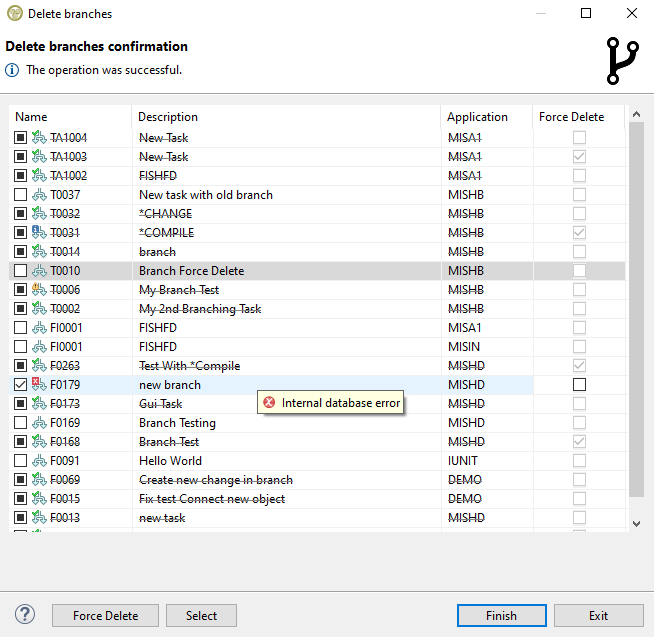Click the info icon beside success message

click(13, 70)
